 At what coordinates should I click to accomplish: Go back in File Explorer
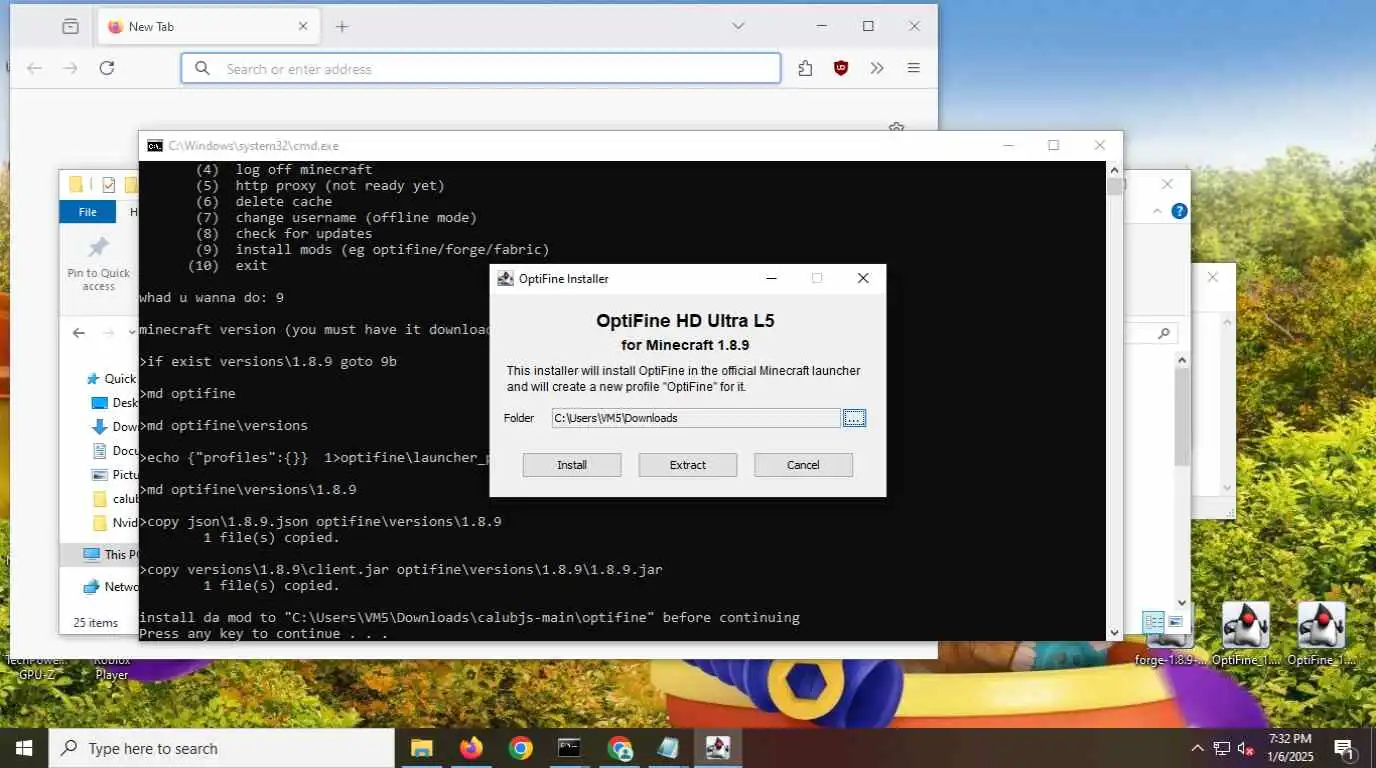click(79, 333)
